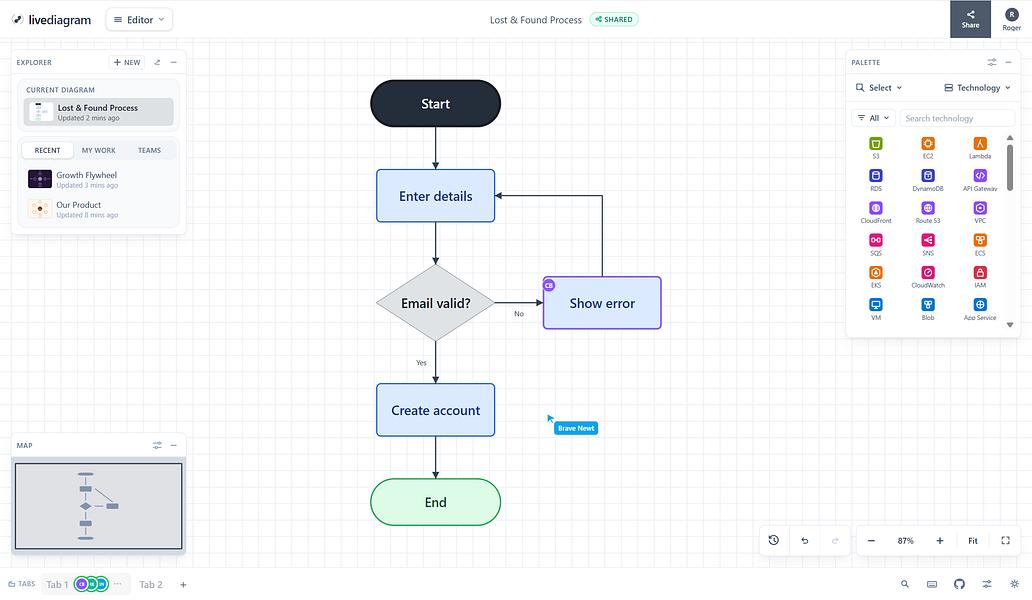This screenshot has width=1032, height=600.
Task: Open the All filter dropdown
Action: click(x=873, y=118)
